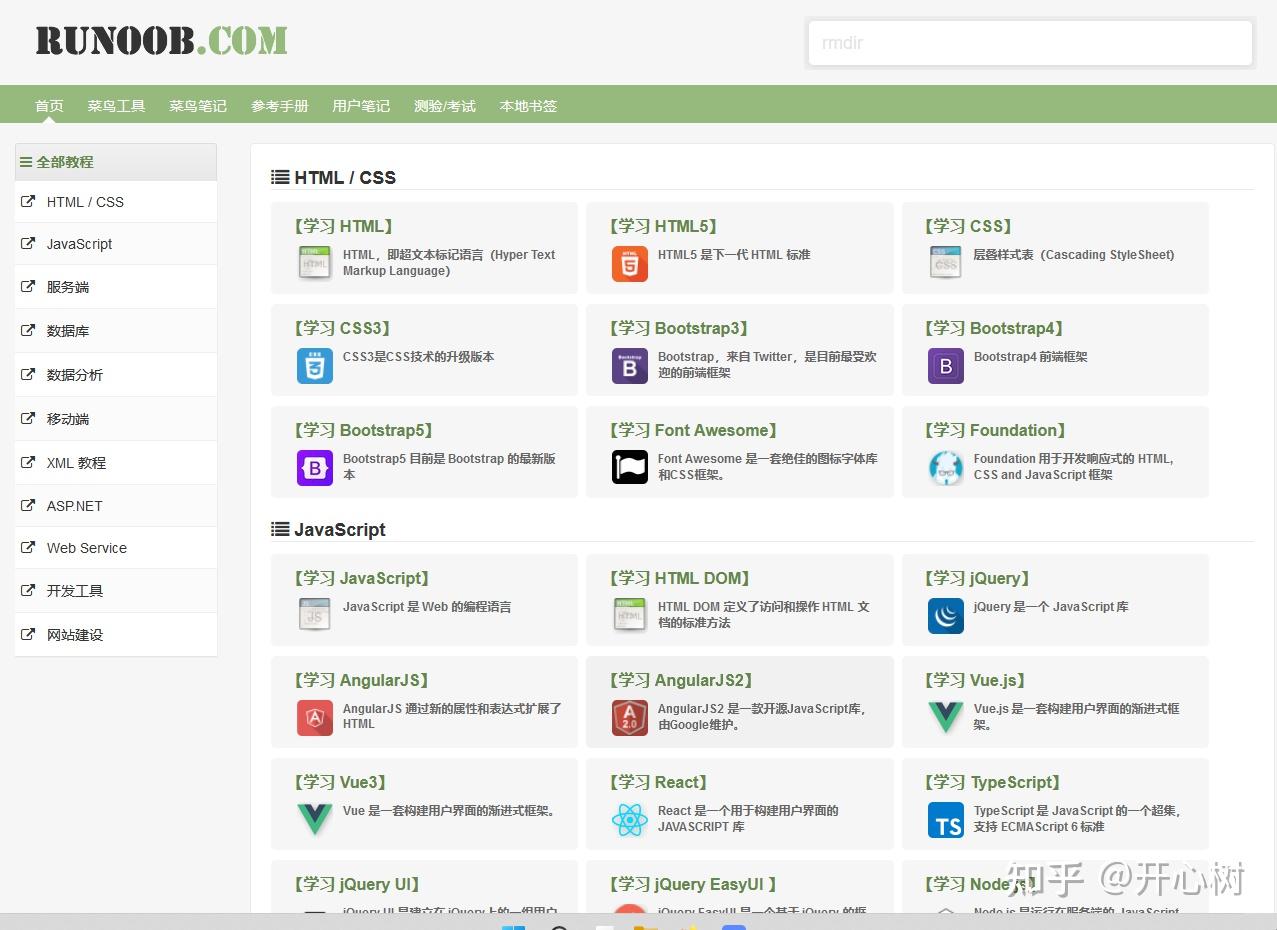Screen dimensions: 1277x930
Task: Open the 菜鸟工具 navigation item
Action: click(x=116, y=106)
